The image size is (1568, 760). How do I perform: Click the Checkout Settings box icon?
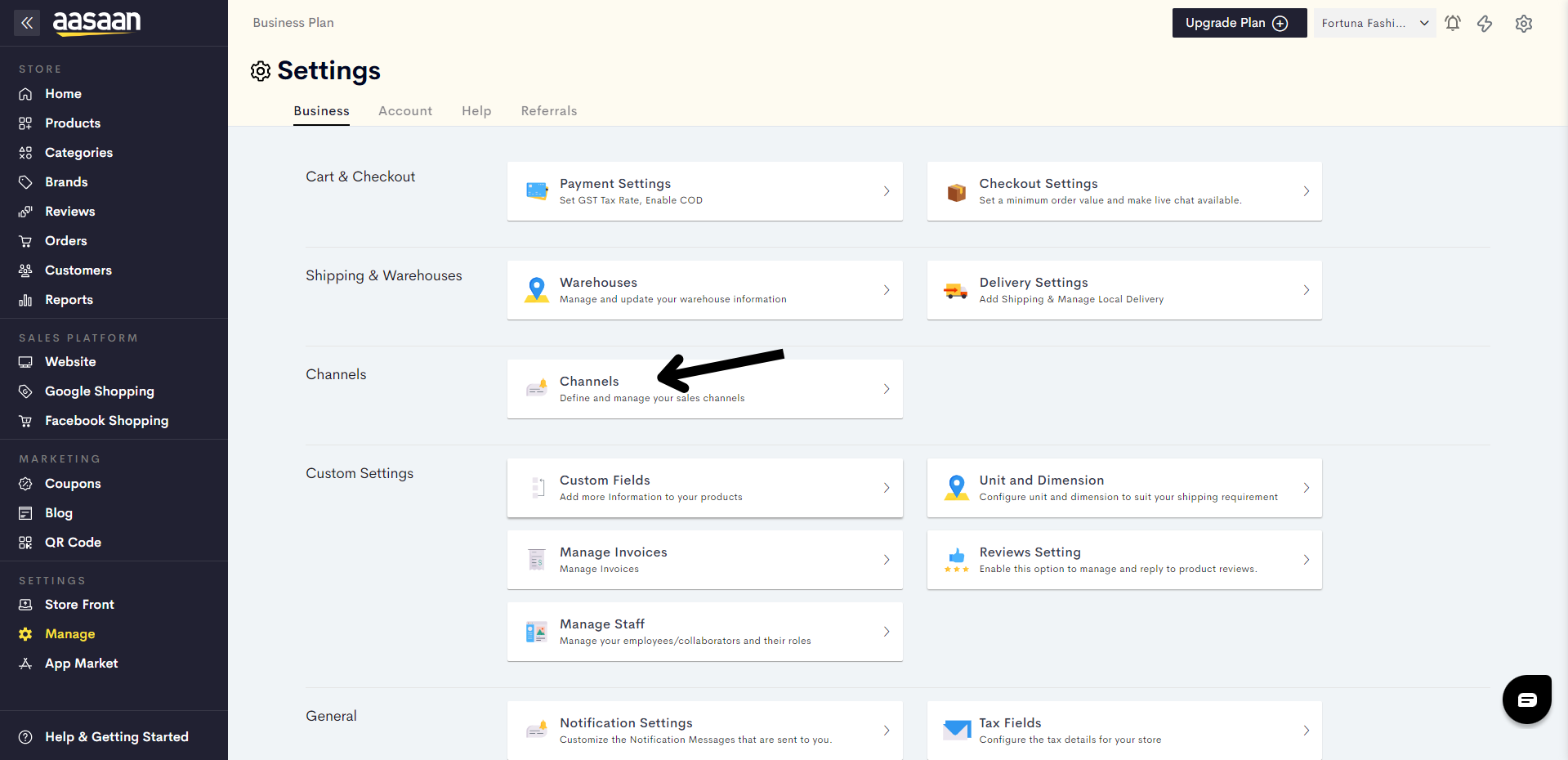[x=956, y=192]
